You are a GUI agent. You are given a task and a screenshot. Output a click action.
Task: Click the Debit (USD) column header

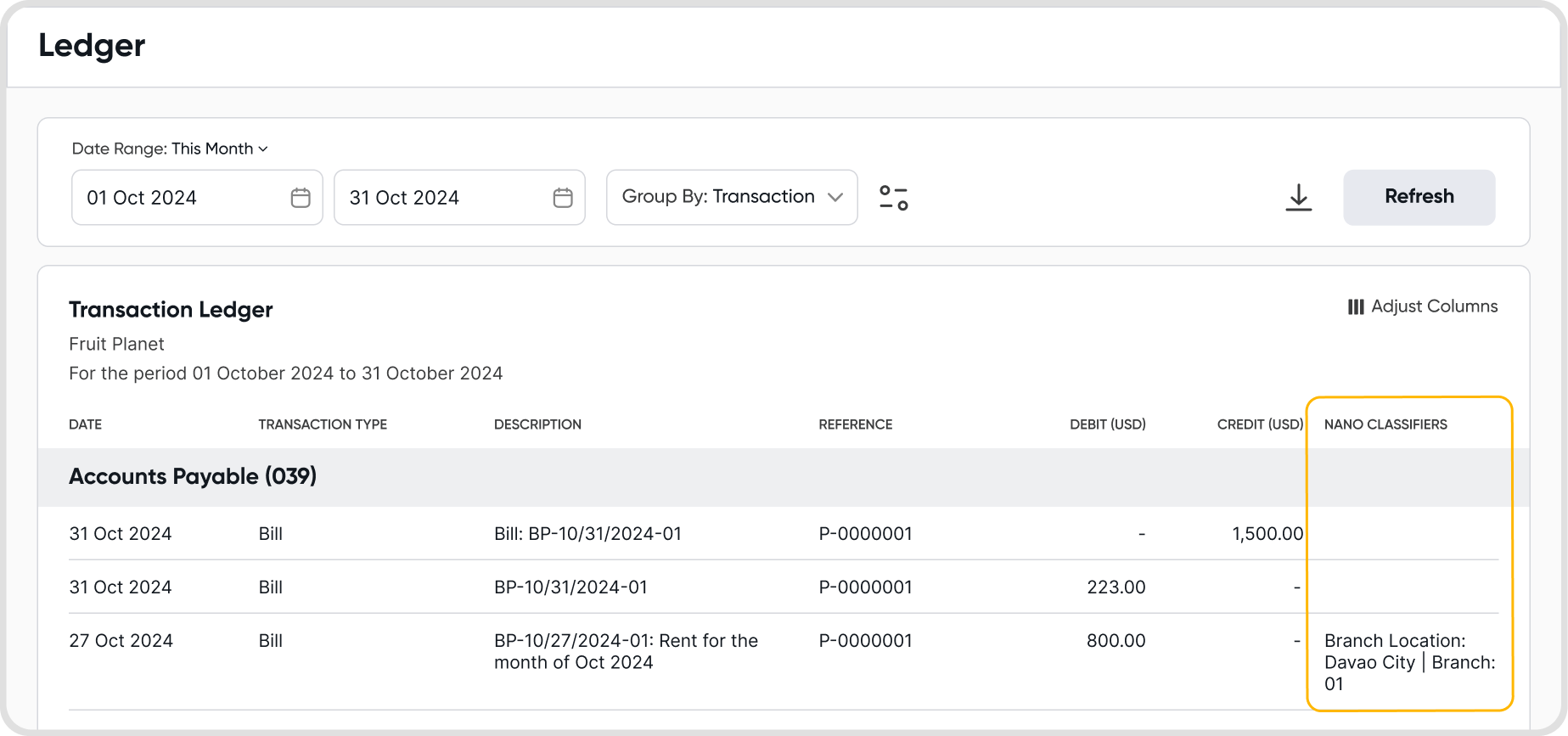pyautogui.click(x=1107, y=424)
